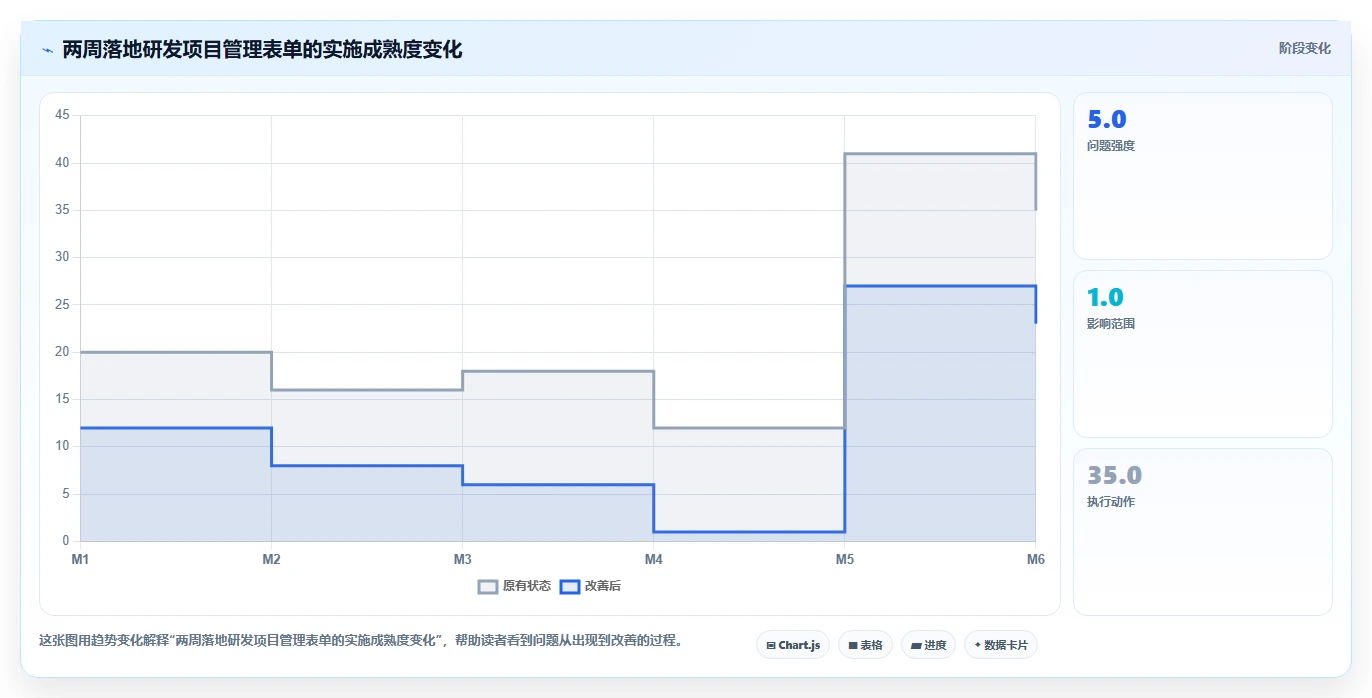
Task: Click the icon in the 表格 tag
Action: click(853, 646)
